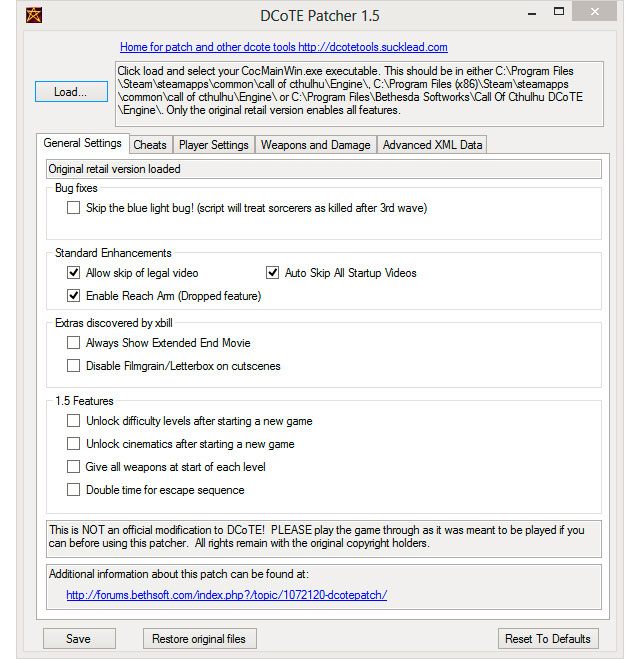Go to the Advanced XML Data tab

pyautogui.click(x=432, y=145)
